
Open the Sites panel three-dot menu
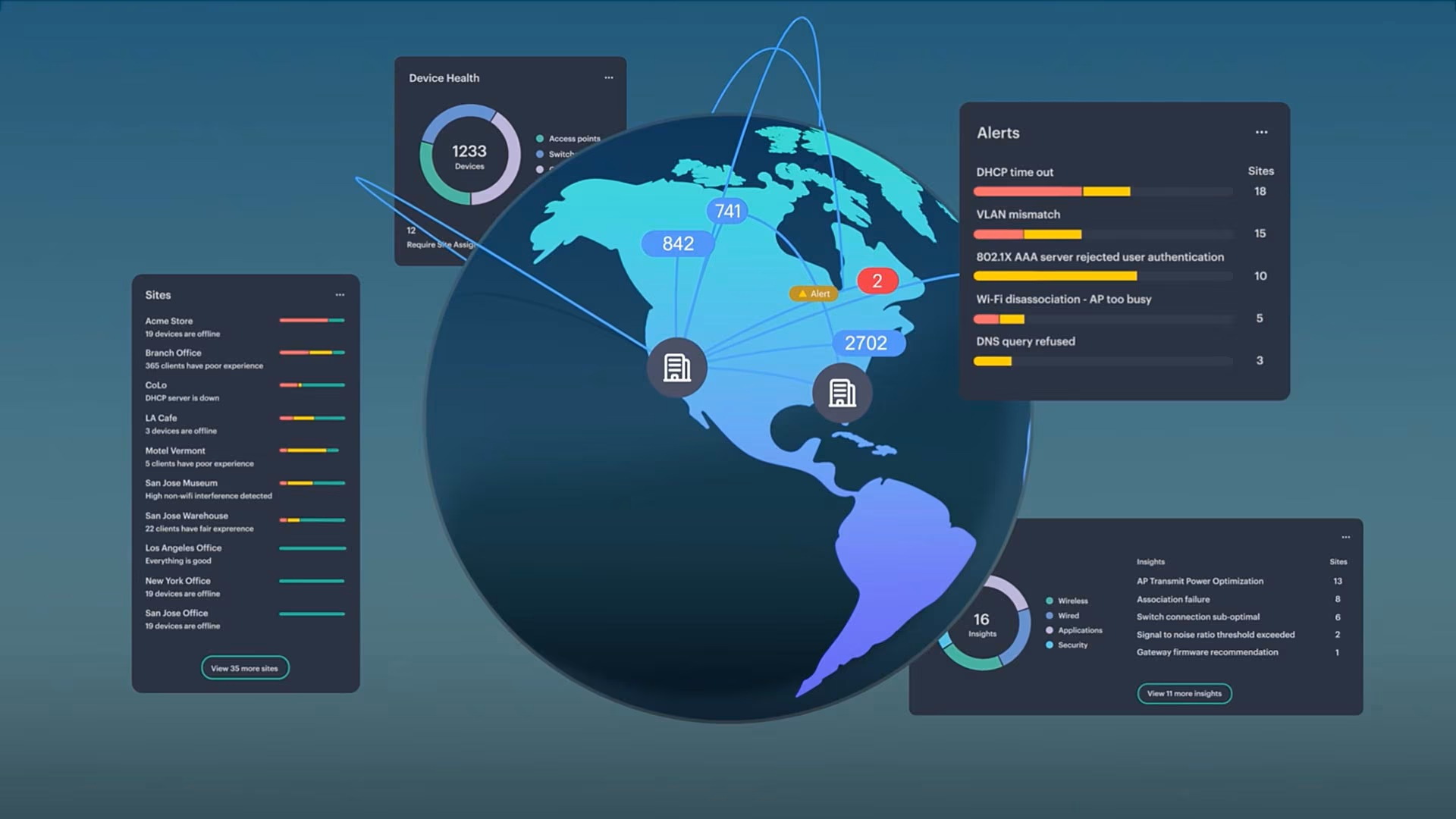tap(340, 295)
